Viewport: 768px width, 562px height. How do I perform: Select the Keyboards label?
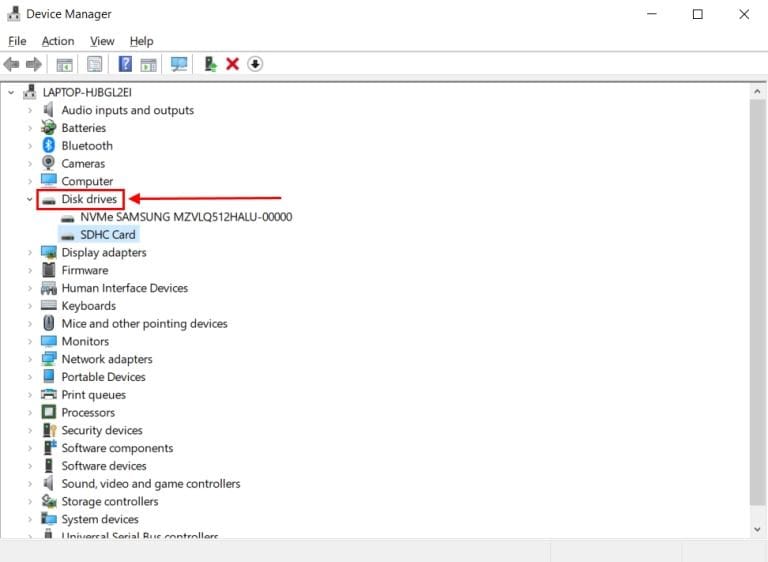(x=89, y=306)
